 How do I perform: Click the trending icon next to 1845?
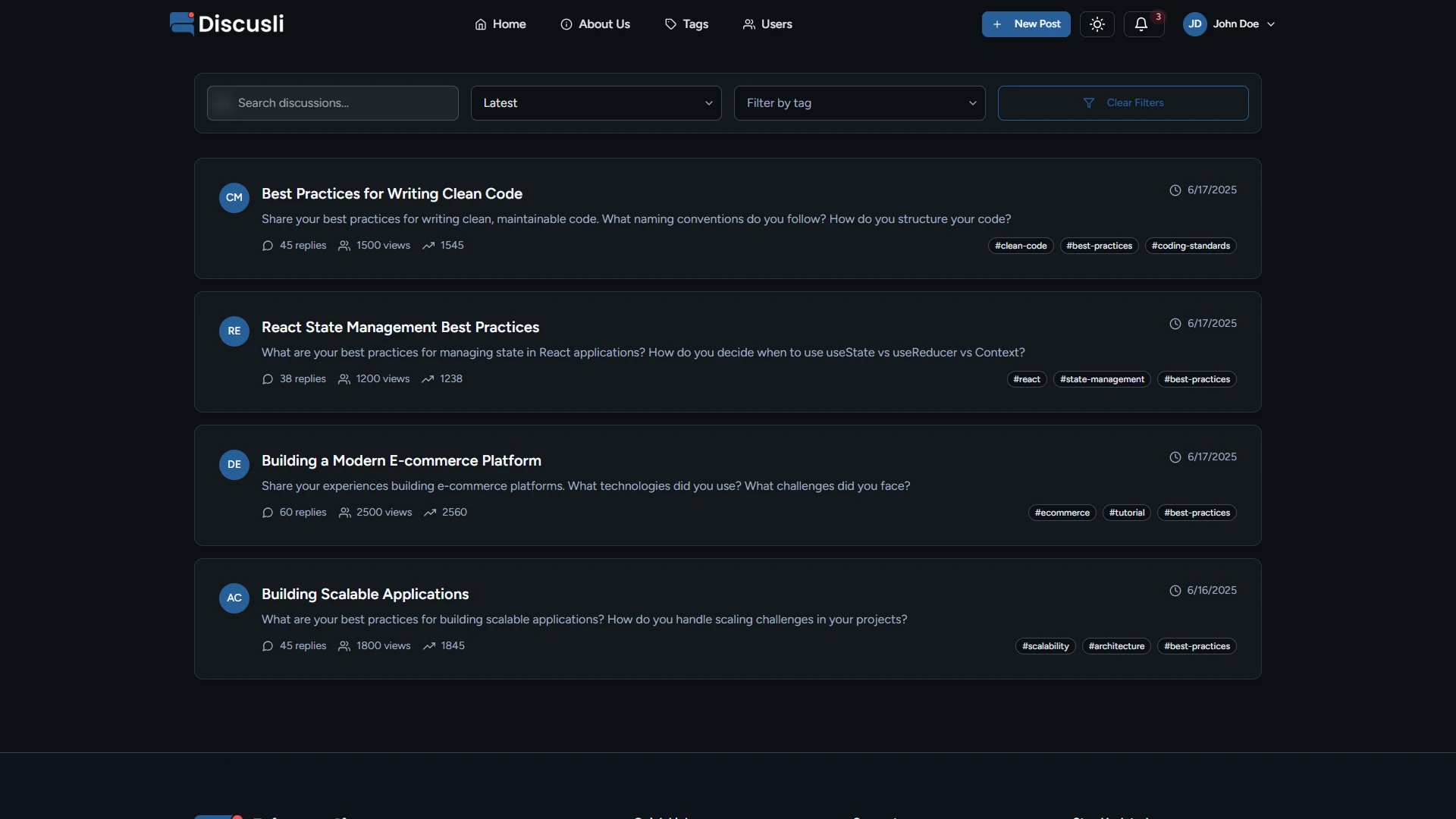pos(429,646)
